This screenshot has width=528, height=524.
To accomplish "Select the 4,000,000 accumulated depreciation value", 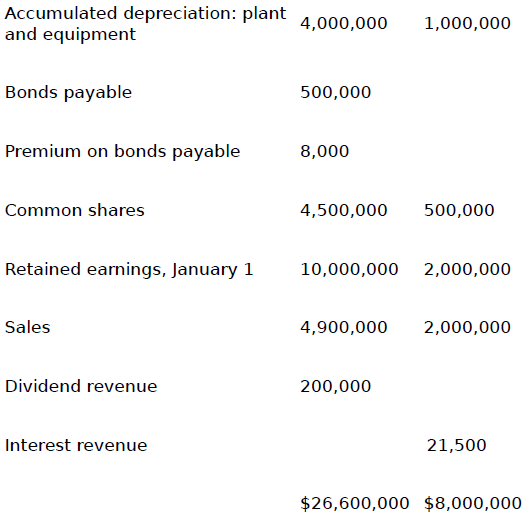I will [344, 24].
